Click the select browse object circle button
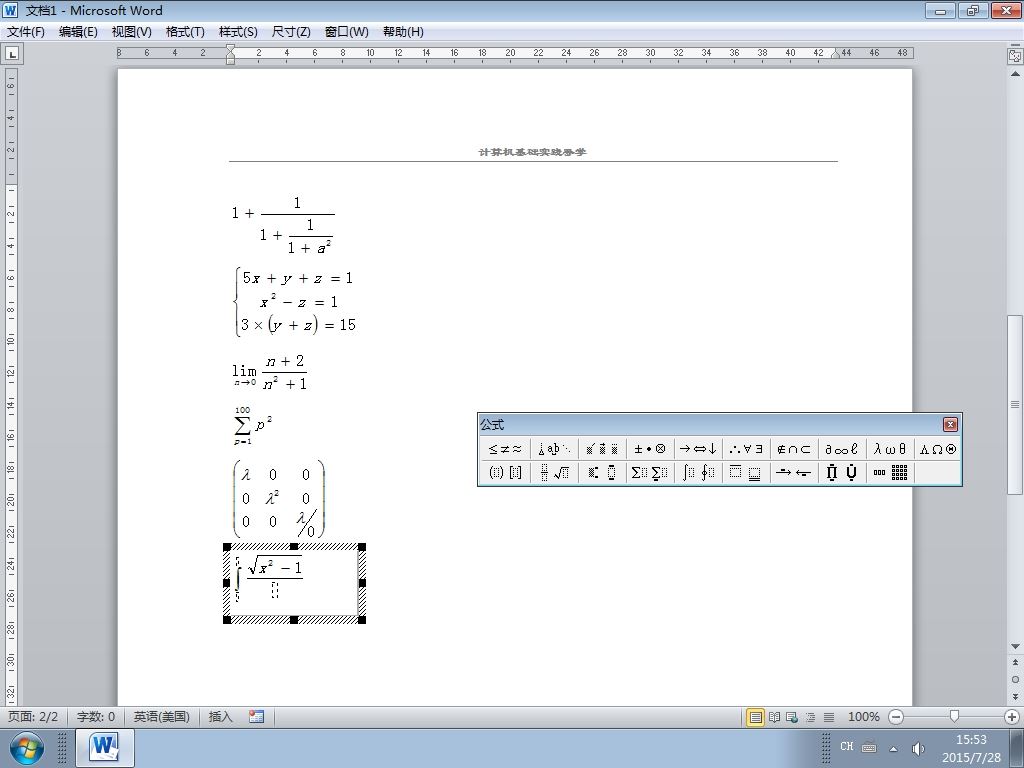 [x=1015, y=679]
